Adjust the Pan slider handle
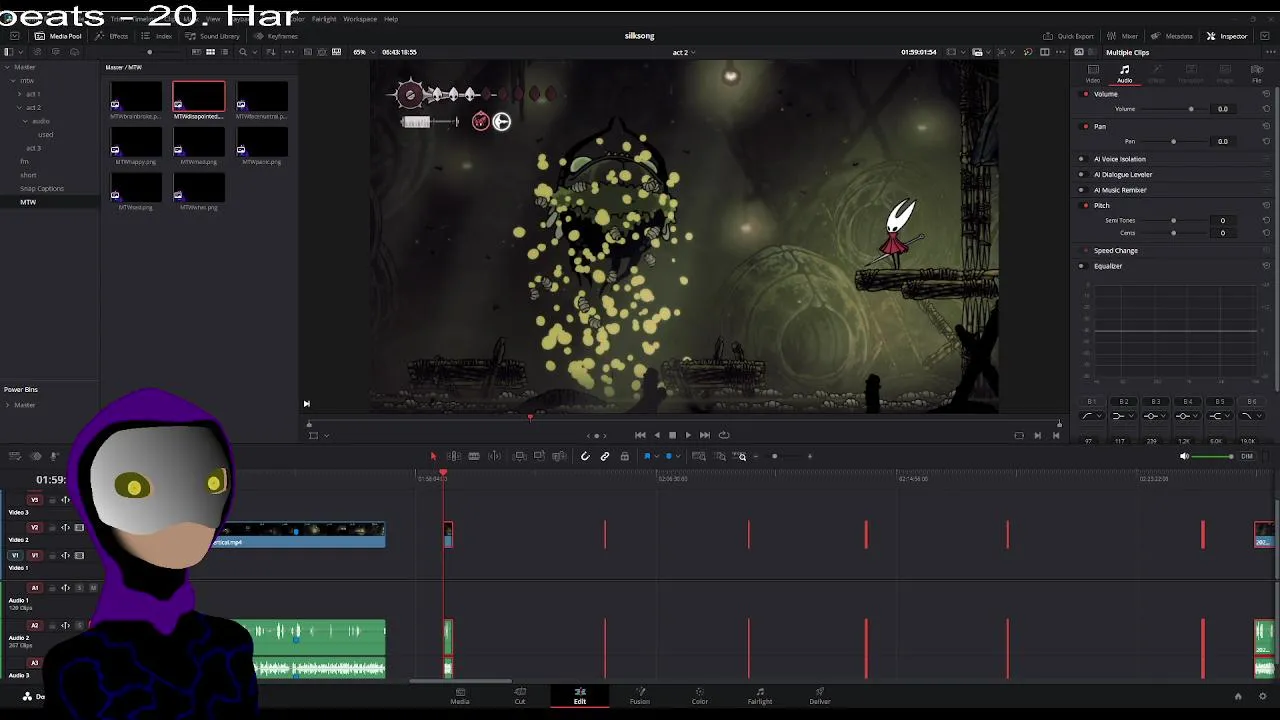 [1173, 141]
